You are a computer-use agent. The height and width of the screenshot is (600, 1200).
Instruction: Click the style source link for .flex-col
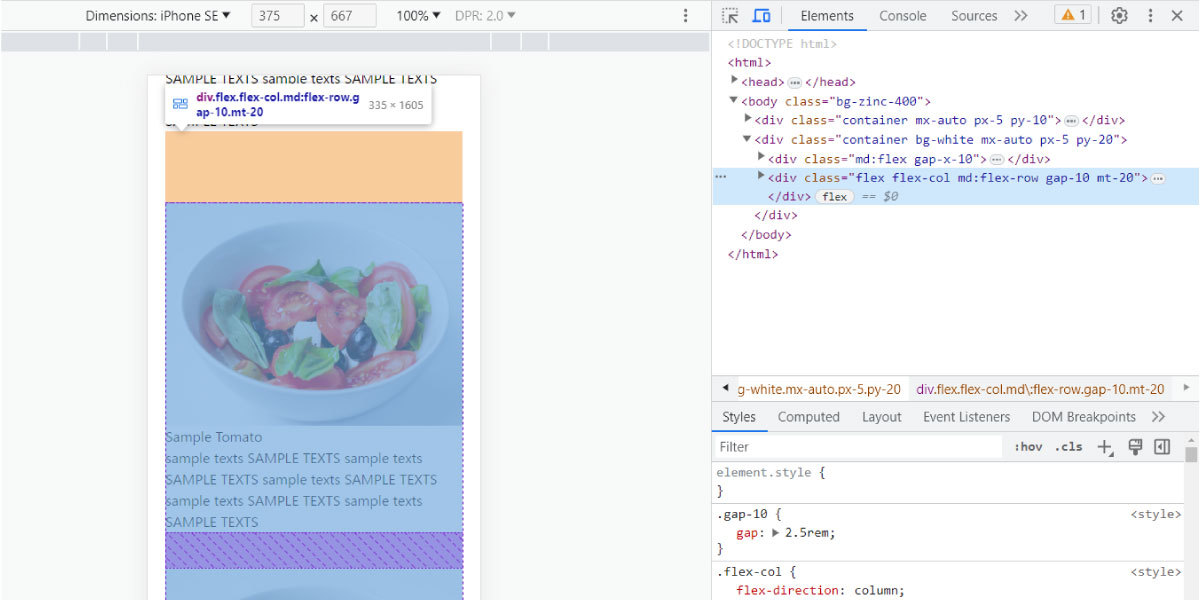1155,572
